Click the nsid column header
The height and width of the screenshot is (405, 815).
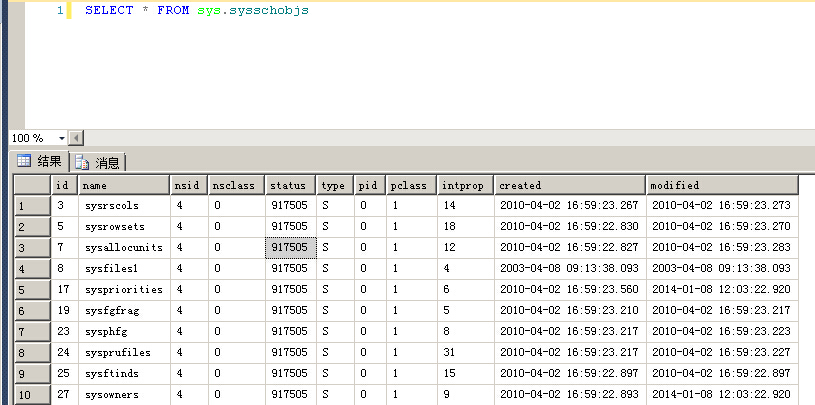point(189,185)
